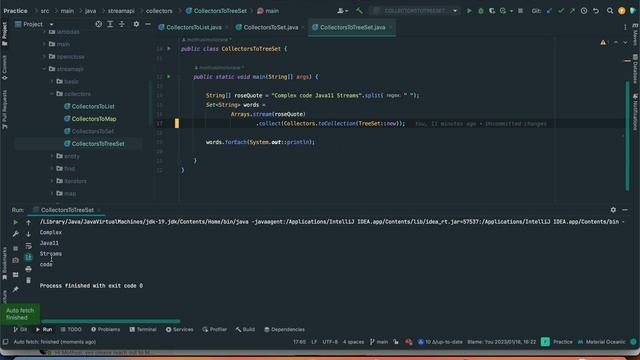The height and width of the screenshot is (360, 640).
Task: Toggle scroll to end in the Run console
Action: (x=29, y=257)
